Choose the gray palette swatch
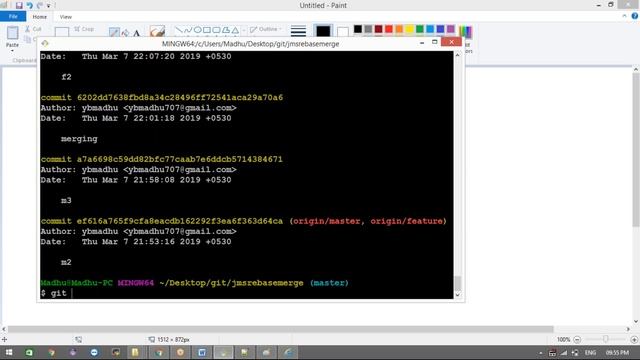Screen dimensions: 640x360 point(368,29)
